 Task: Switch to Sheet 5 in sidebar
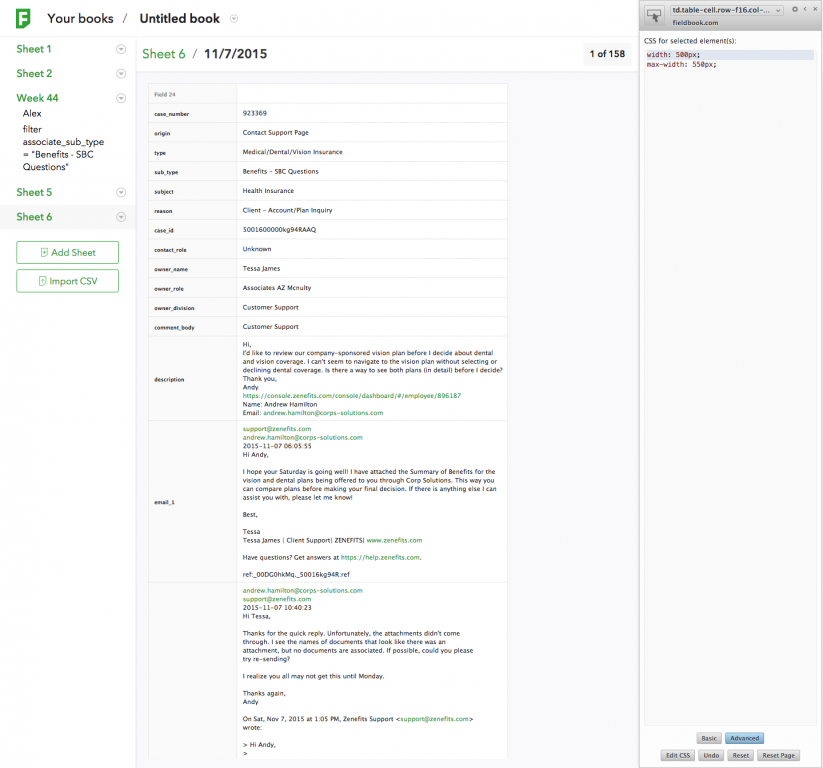34,192
